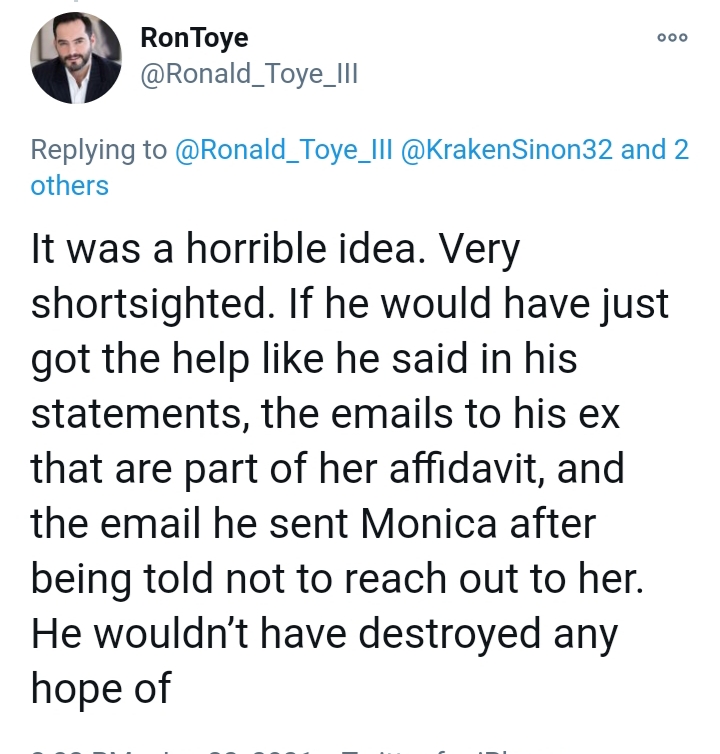Click the blue "others" link text
The height and width of the screenshot is (754, 720).
coord(70,186)
